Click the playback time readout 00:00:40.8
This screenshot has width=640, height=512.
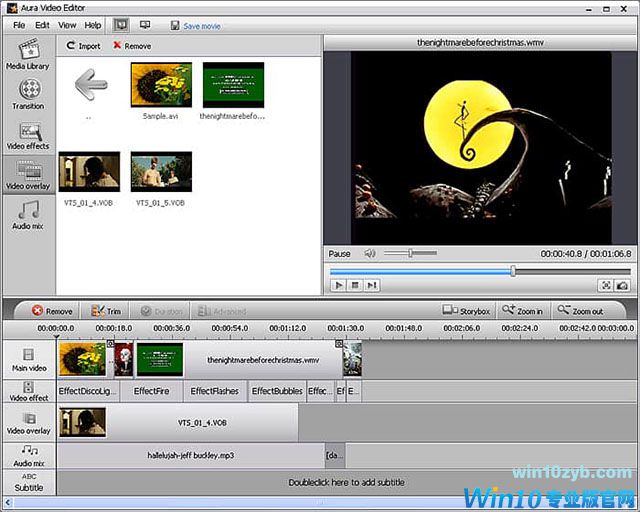click(x=561, y=254)
